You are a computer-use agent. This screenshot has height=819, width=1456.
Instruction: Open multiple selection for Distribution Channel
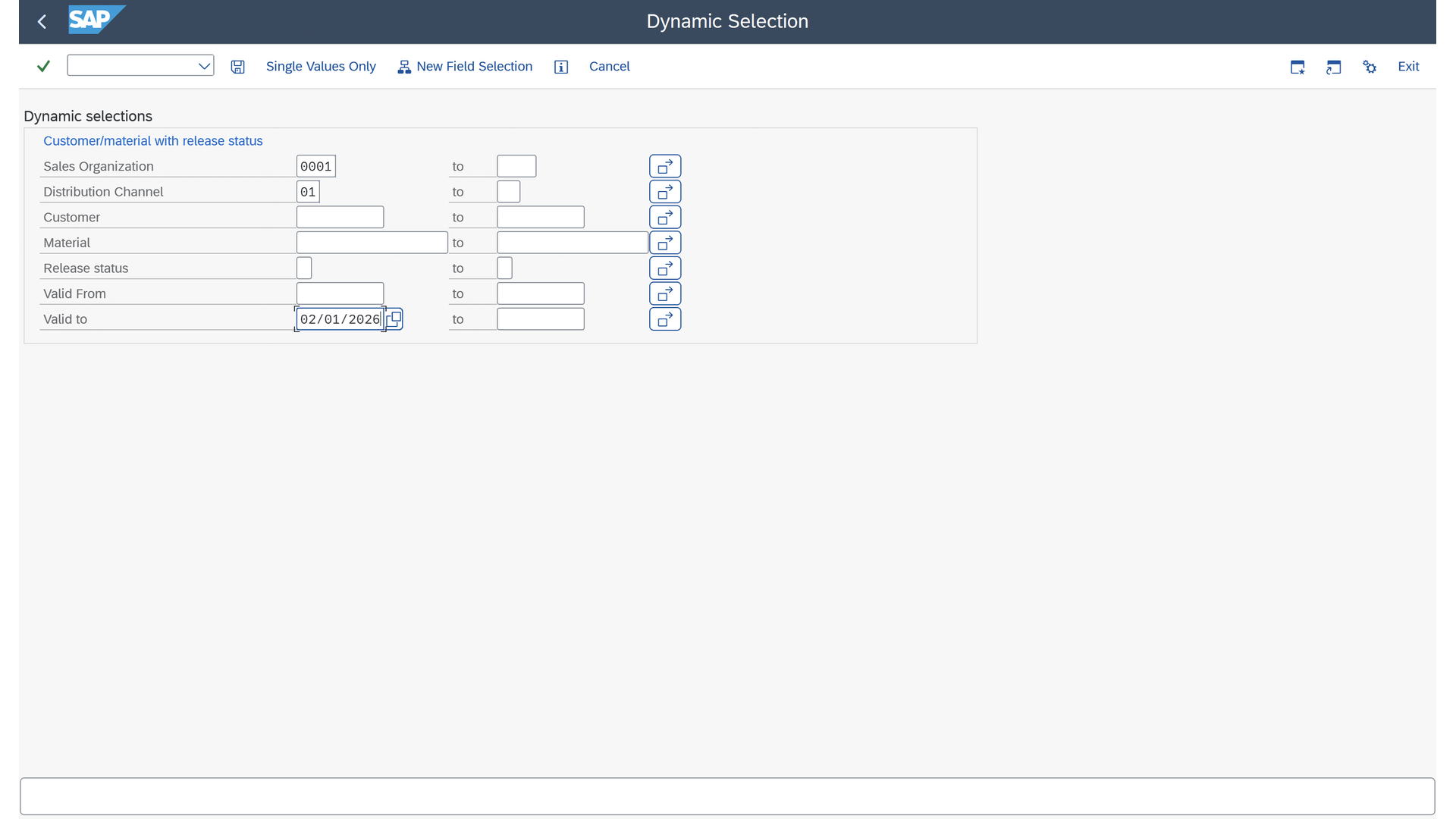click(665, 192)
